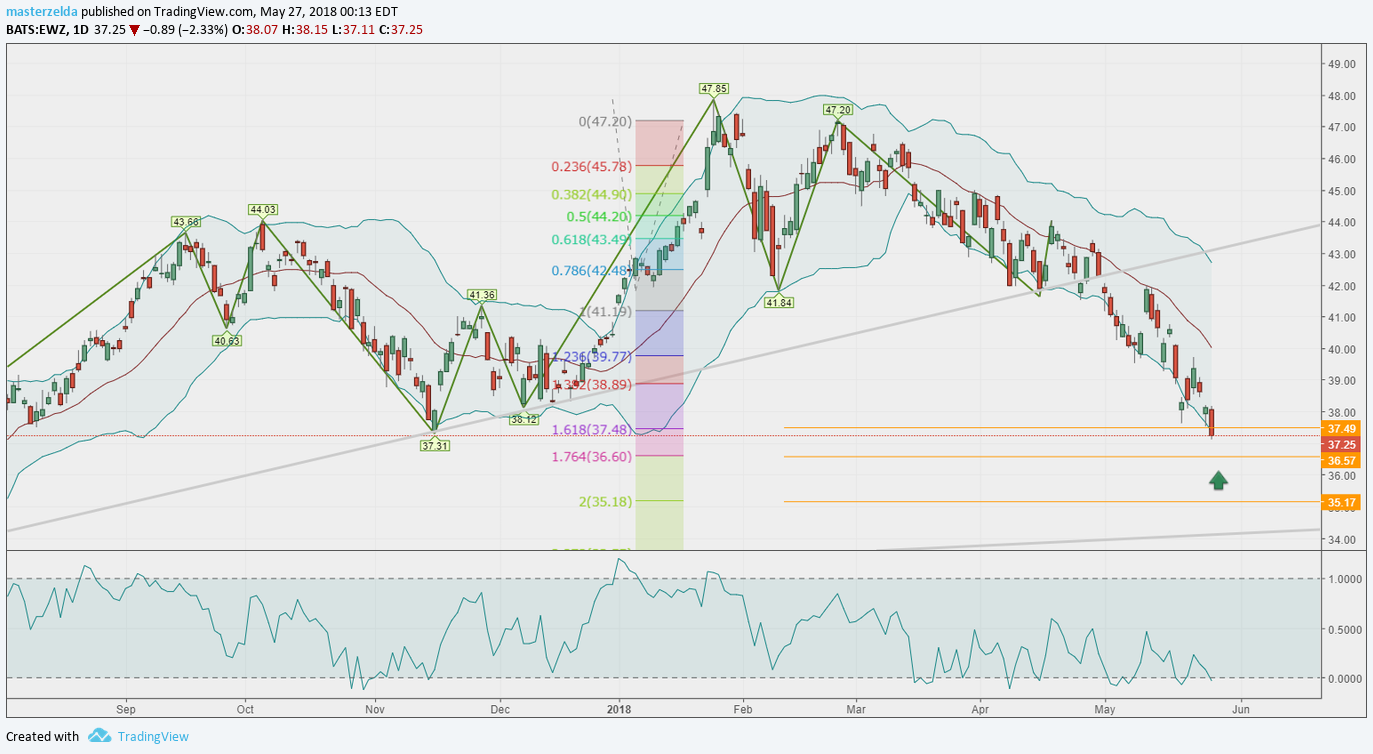Select the 43.66 pivot label
The width and height of the screenshot is (1373, 754).
tap(186, 222)
